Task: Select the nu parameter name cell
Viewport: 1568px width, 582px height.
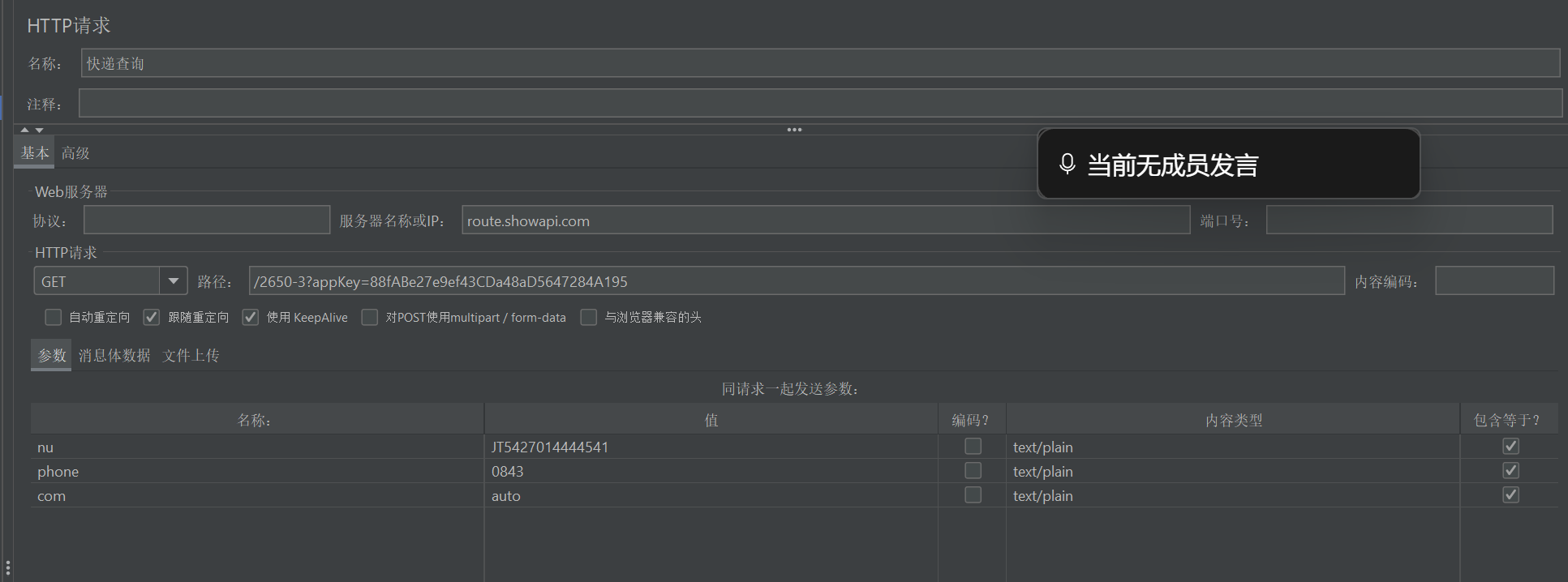Action: point(257,447)
